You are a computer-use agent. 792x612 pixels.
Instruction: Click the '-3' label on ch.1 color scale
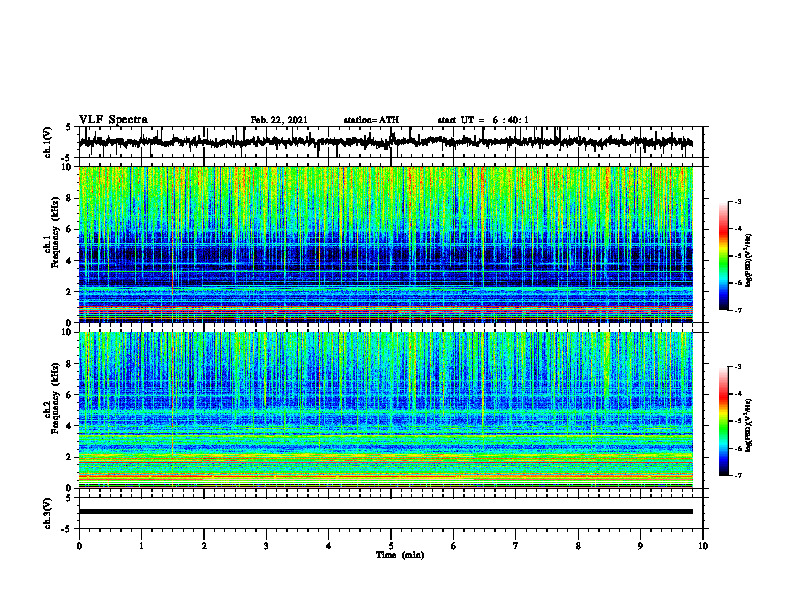pyautogui.click(x=737, y=202)
